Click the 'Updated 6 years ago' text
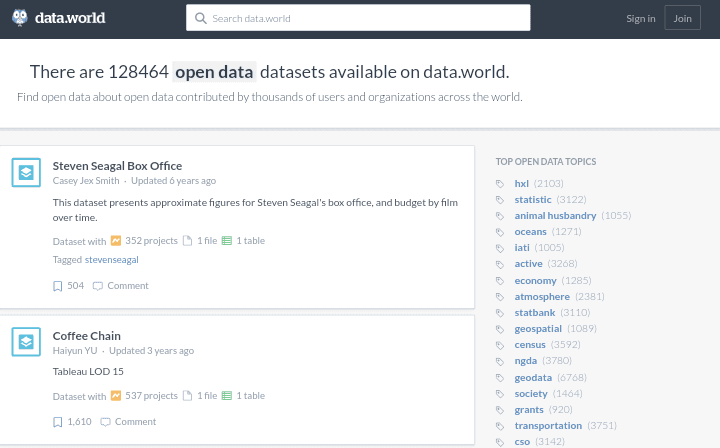This screenshot has width=720, height=448. (174, 181)
